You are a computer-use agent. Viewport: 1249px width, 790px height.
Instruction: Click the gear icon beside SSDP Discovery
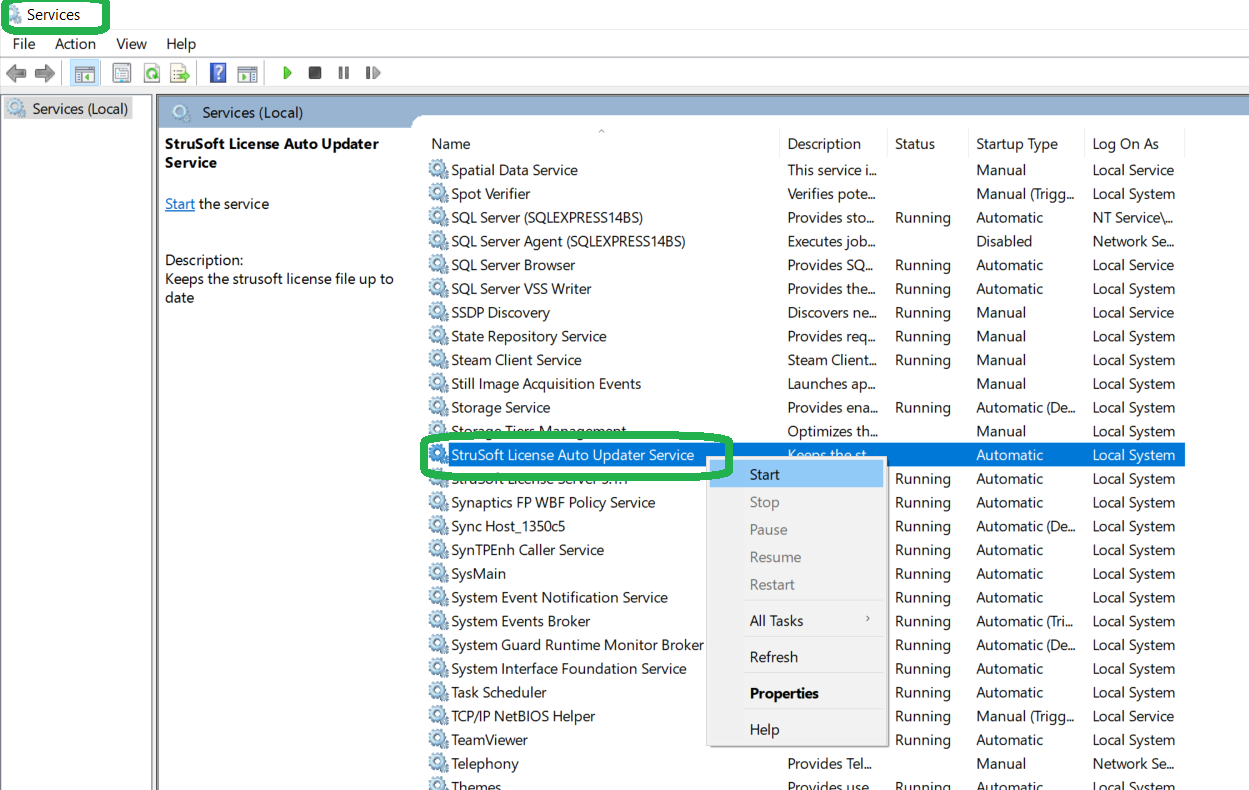[438, 312]
